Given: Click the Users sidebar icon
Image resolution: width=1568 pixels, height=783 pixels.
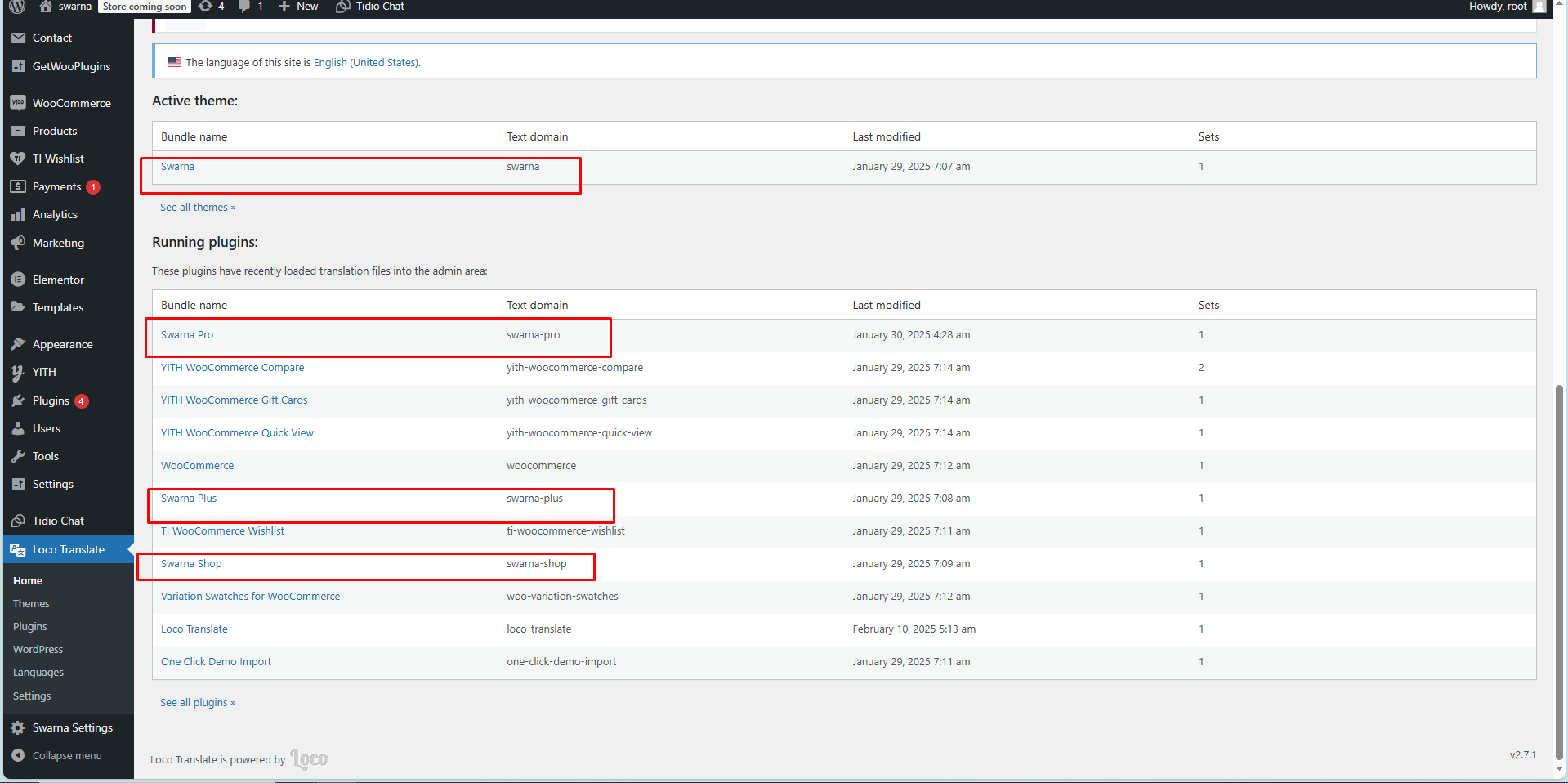Looking at the screenshot, I should point(18,428).
